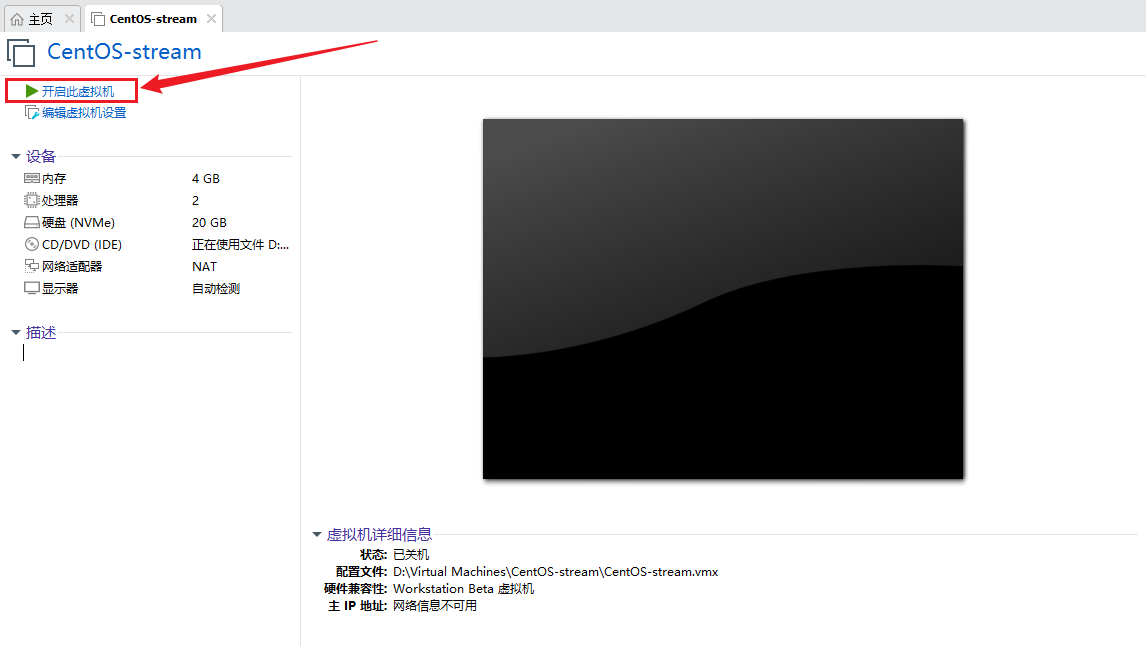
Task: Click the 20 GB disk size value
Action: [209, 222]
